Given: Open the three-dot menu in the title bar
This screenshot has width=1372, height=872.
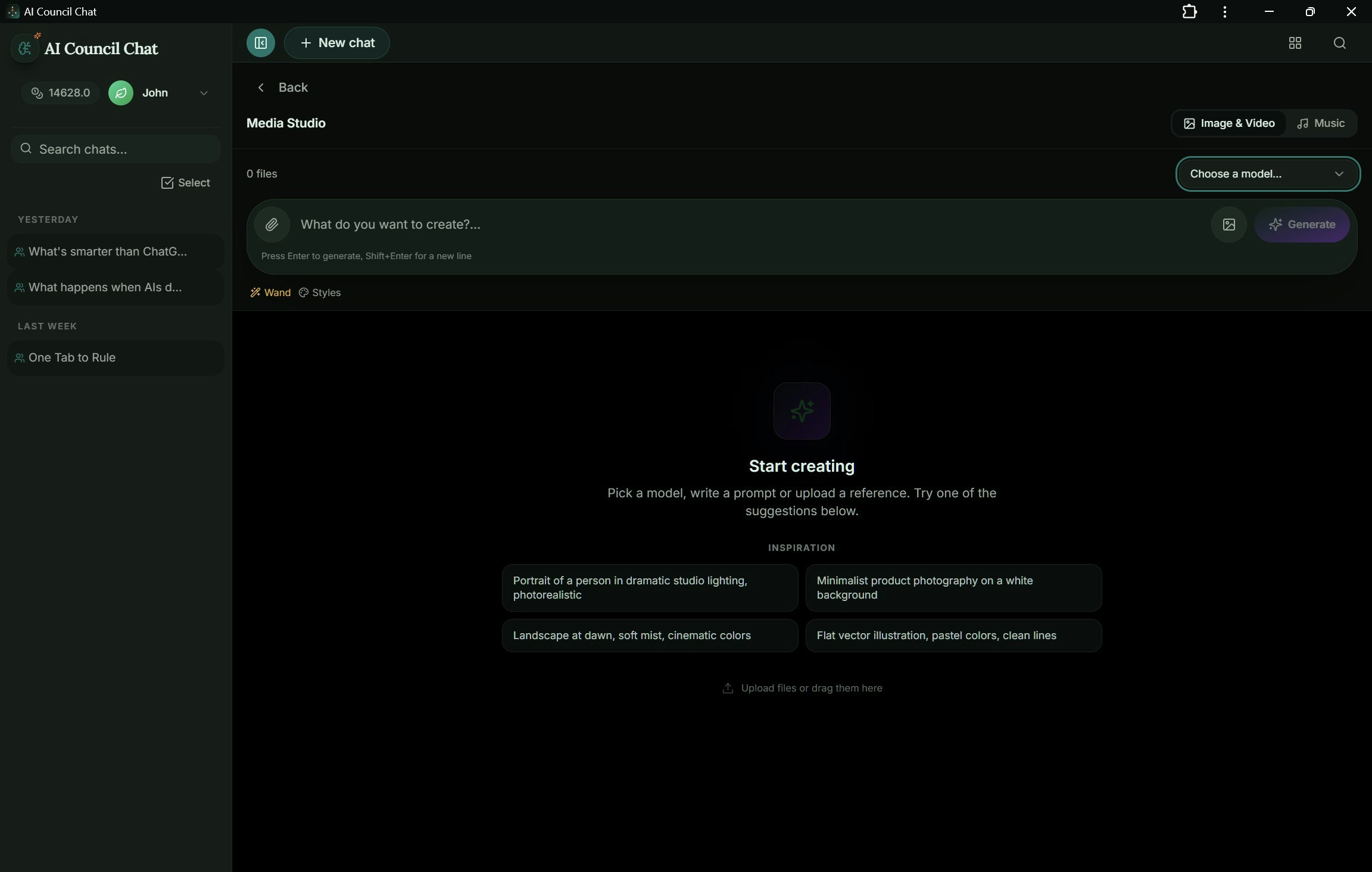Looking at the screenshot, I should [1224, 11].
